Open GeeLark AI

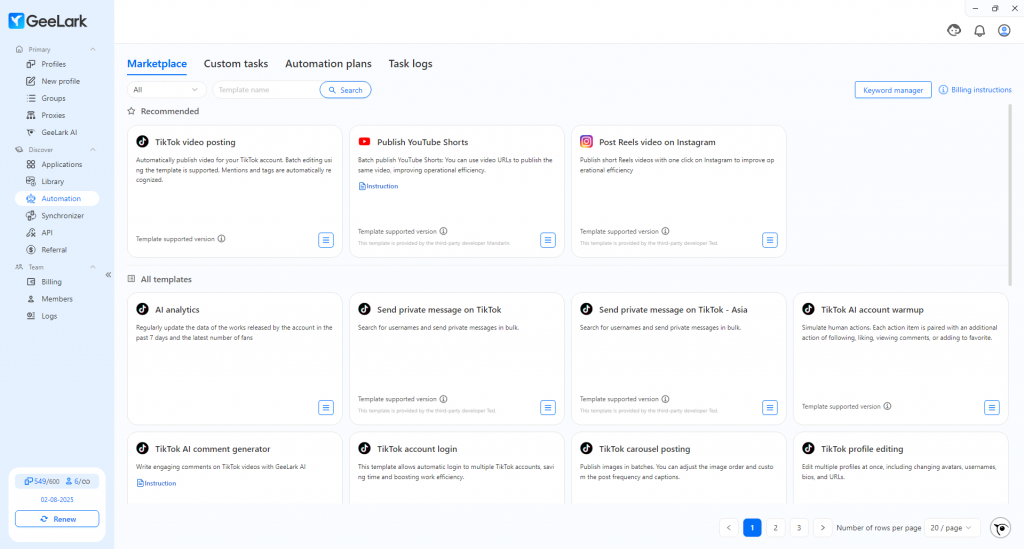point(59,132)
